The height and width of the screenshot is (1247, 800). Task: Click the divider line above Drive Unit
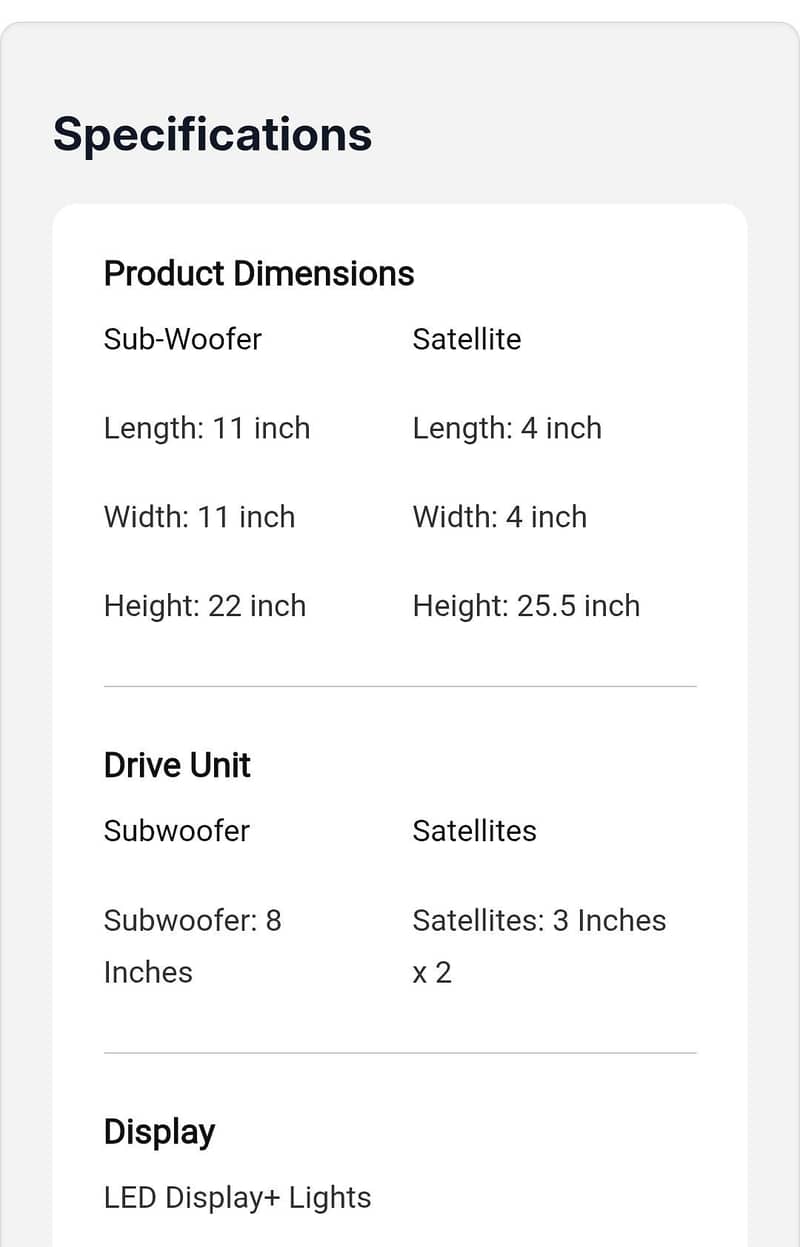coord(400,686)
